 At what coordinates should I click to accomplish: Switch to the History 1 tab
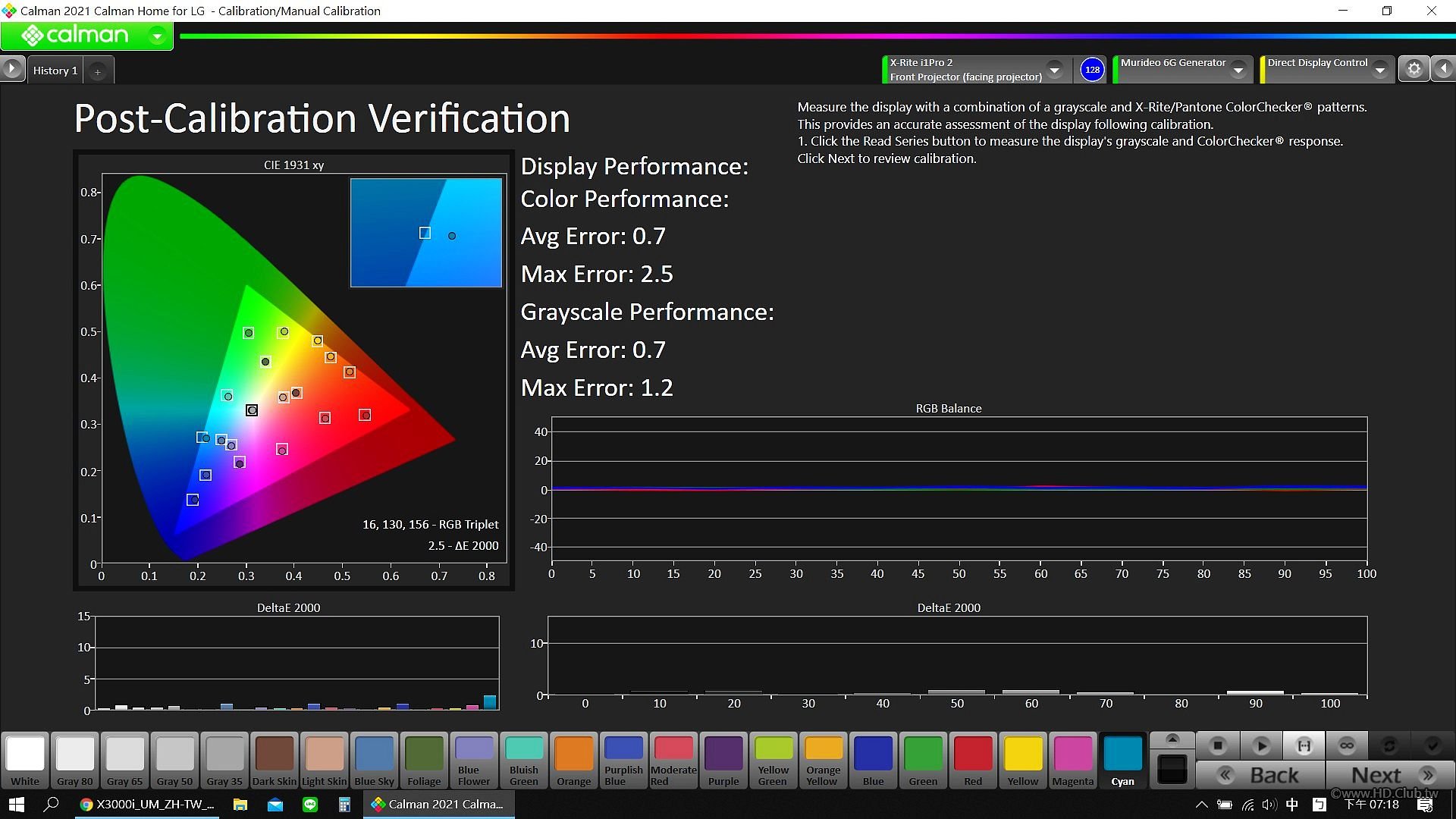pyautogui.click(x=55, y=71)
